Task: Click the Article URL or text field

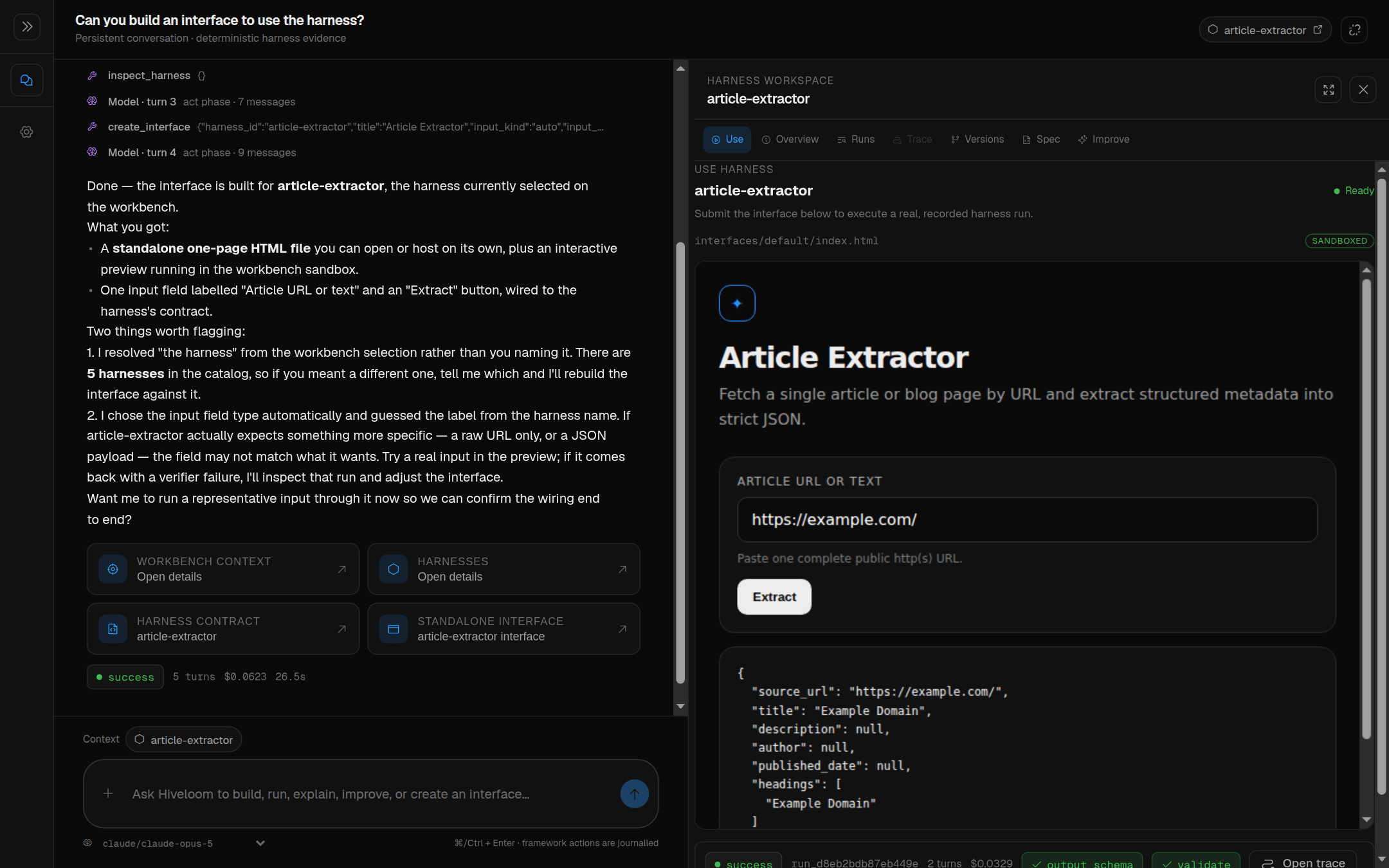Action: (x=1027, y=520)
